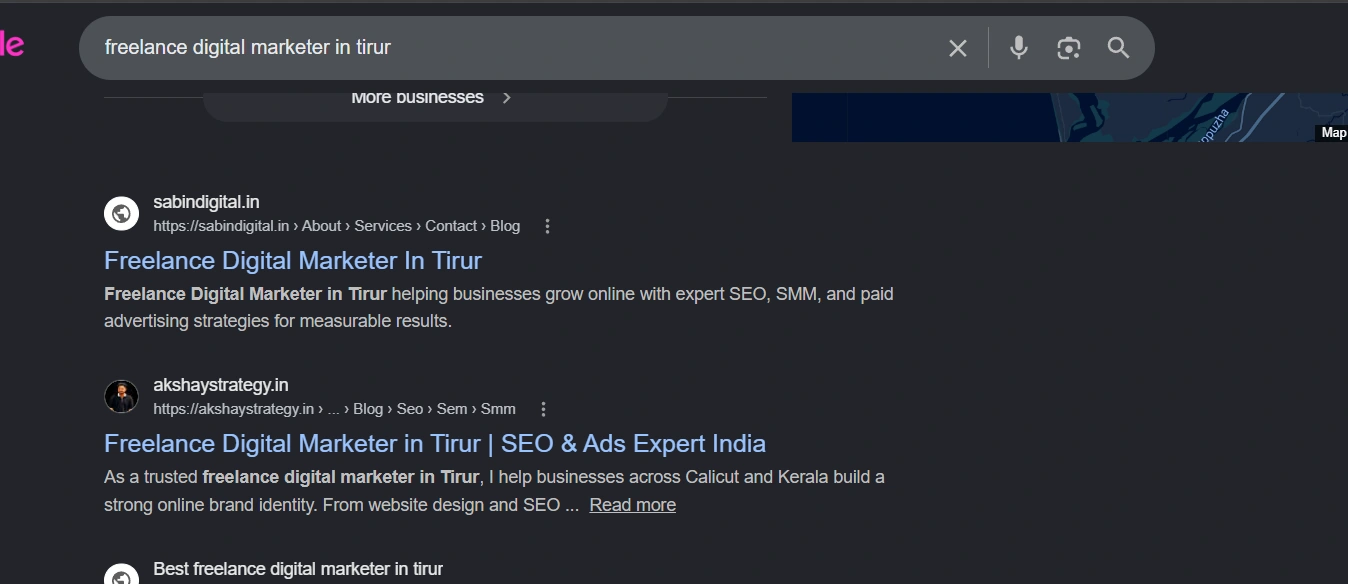Open sabindigital.in favicon globe icon
Image resolution: width=1348 pixels, height=584 pixels.
point(121,213)
